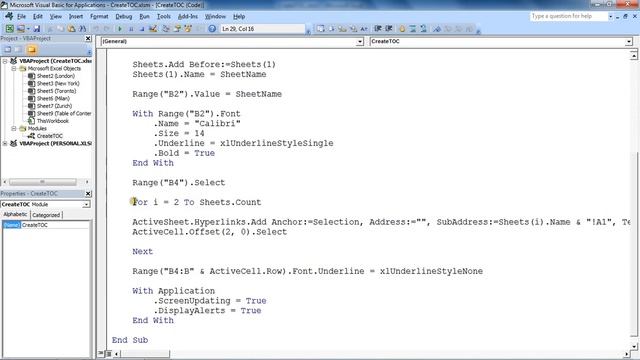Click the Outdent icon

tap(389, 29)
